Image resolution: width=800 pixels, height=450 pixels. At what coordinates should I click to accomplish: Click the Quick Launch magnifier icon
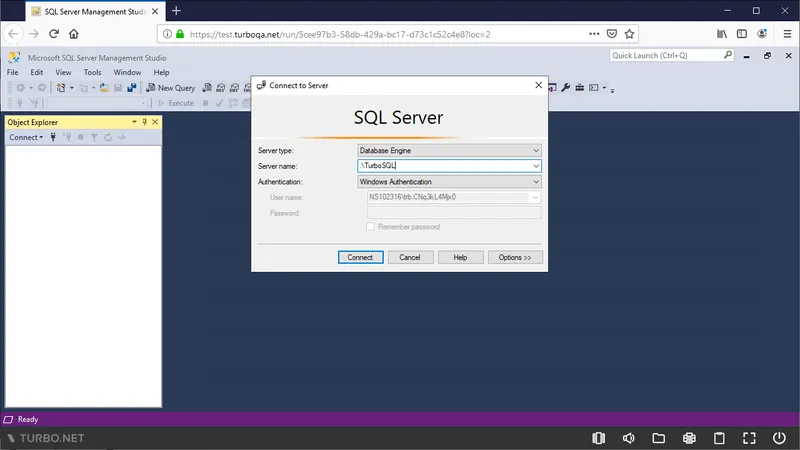tap(728, 55)
